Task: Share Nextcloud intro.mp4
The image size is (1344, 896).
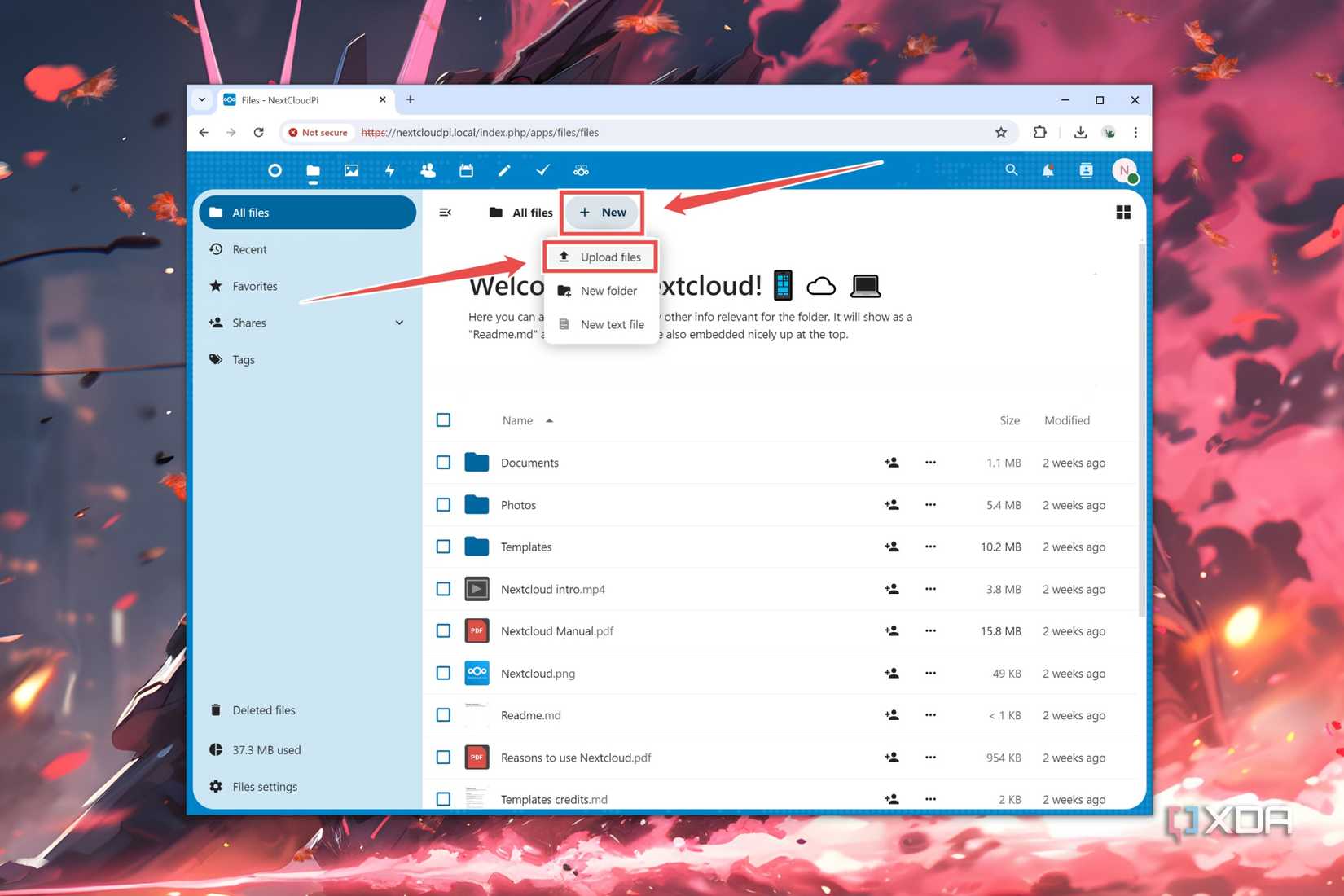Action: (x=892, y=589)
